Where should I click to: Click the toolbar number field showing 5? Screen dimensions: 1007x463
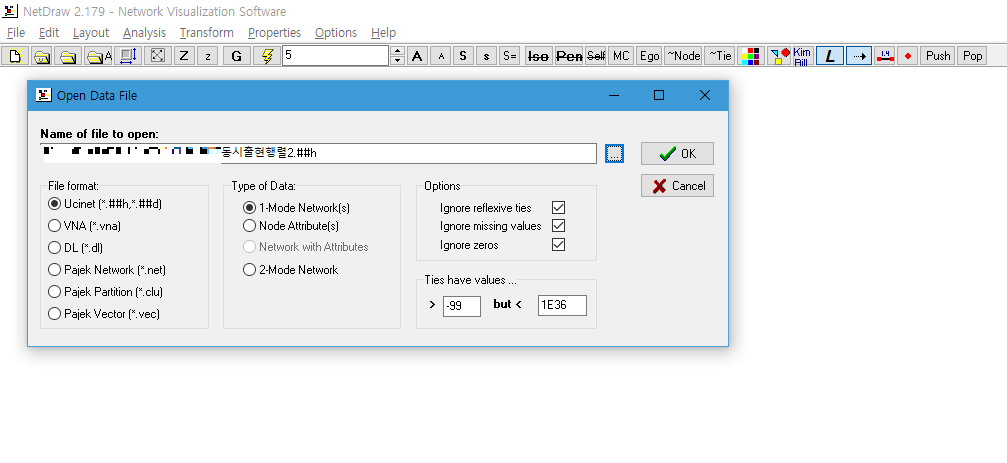(335, 56)
